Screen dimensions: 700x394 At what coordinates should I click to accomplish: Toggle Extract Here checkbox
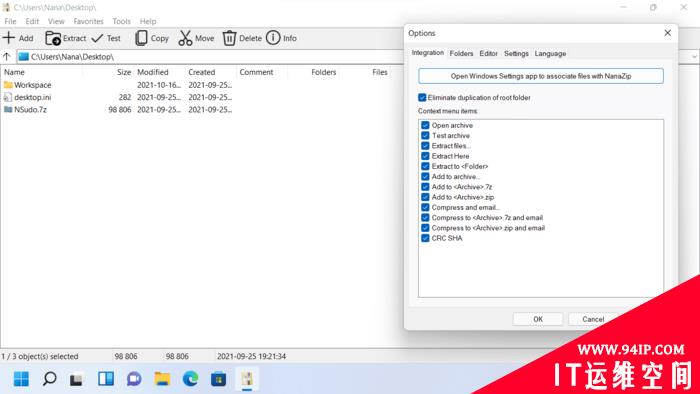(x=425, y=156)
